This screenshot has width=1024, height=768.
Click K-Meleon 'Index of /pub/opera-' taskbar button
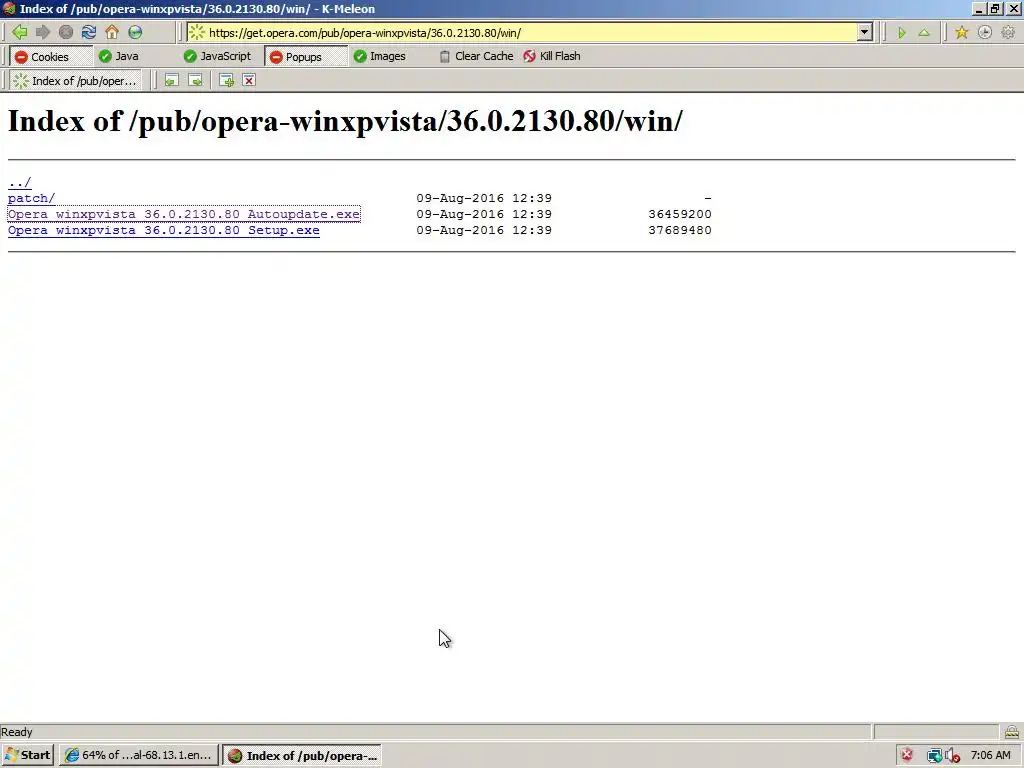(302, 756)
